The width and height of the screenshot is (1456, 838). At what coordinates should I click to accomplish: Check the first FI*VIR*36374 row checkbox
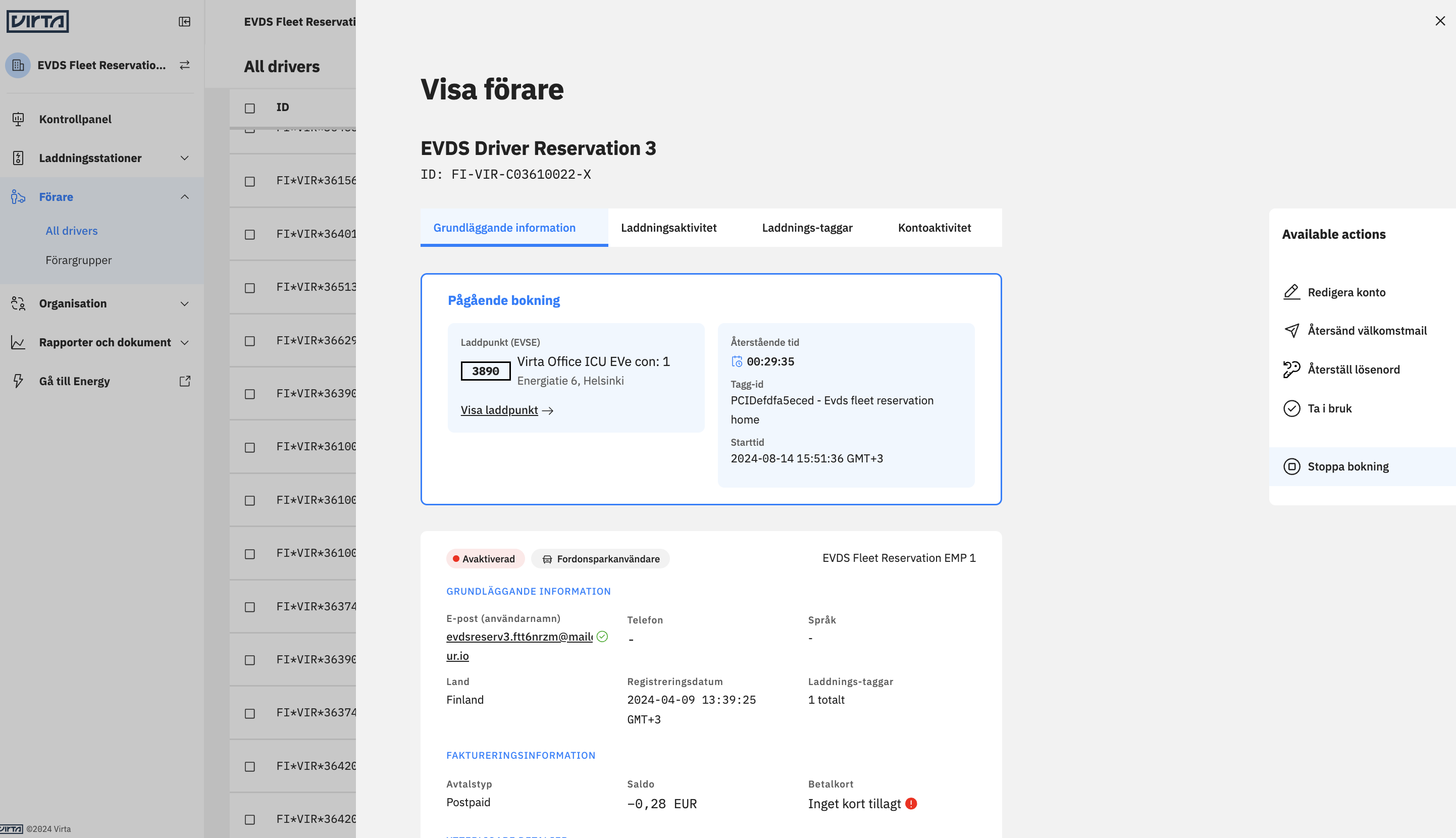[250, 607]
